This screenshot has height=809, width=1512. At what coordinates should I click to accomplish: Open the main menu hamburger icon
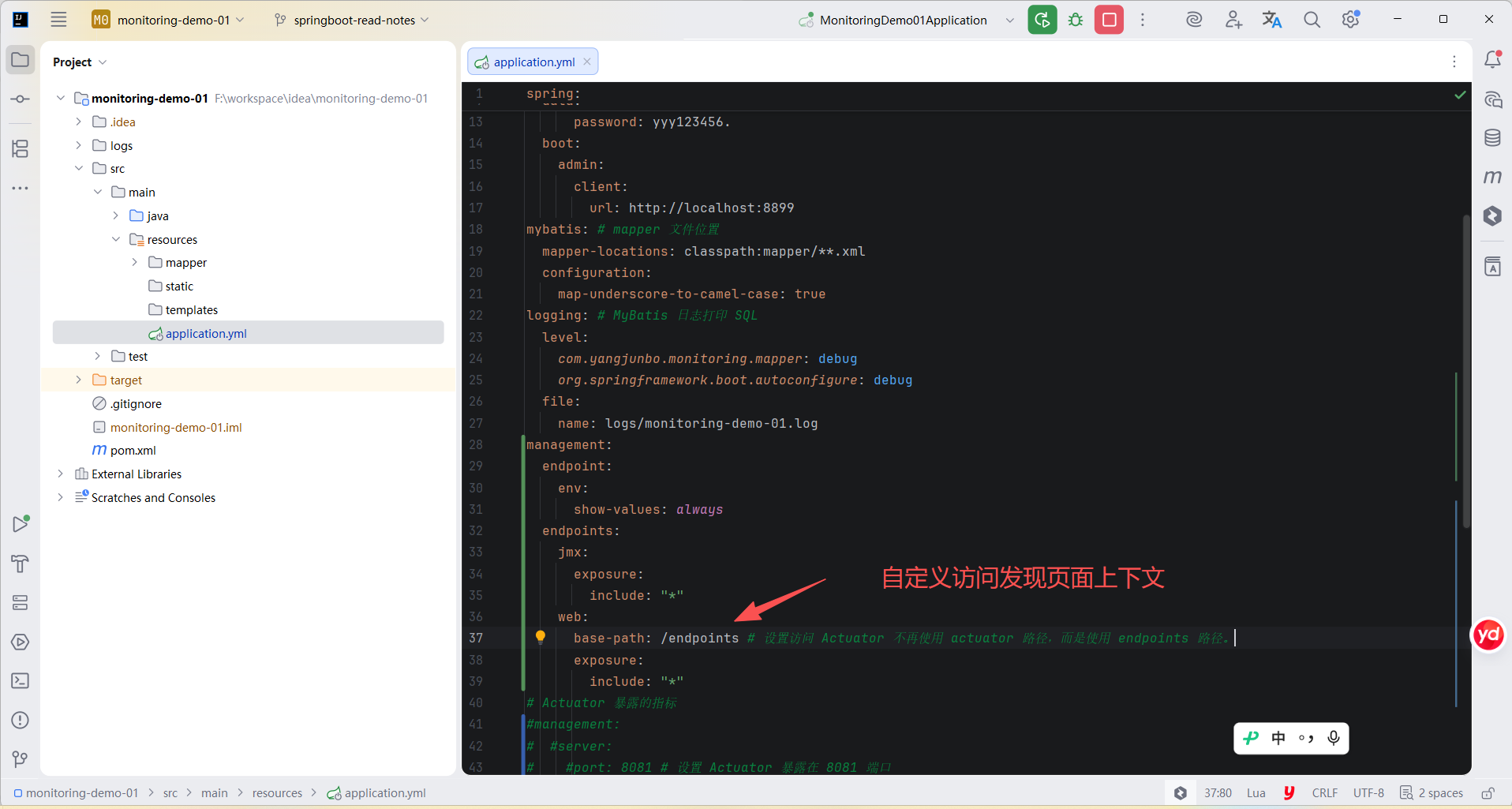[59, 20]
